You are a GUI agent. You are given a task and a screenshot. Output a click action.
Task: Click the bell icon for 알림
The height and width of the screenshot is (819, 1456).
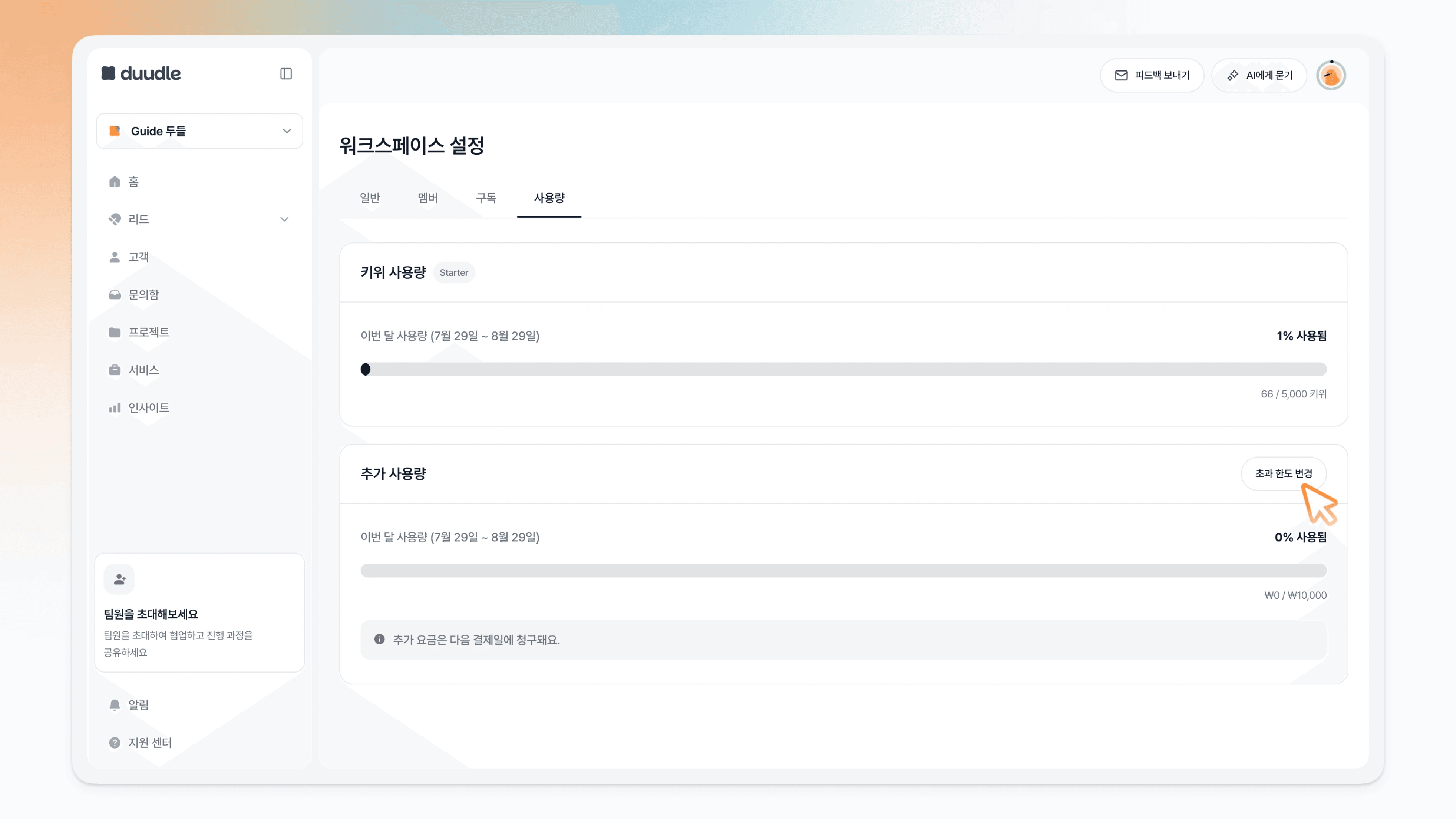[115, 705]
